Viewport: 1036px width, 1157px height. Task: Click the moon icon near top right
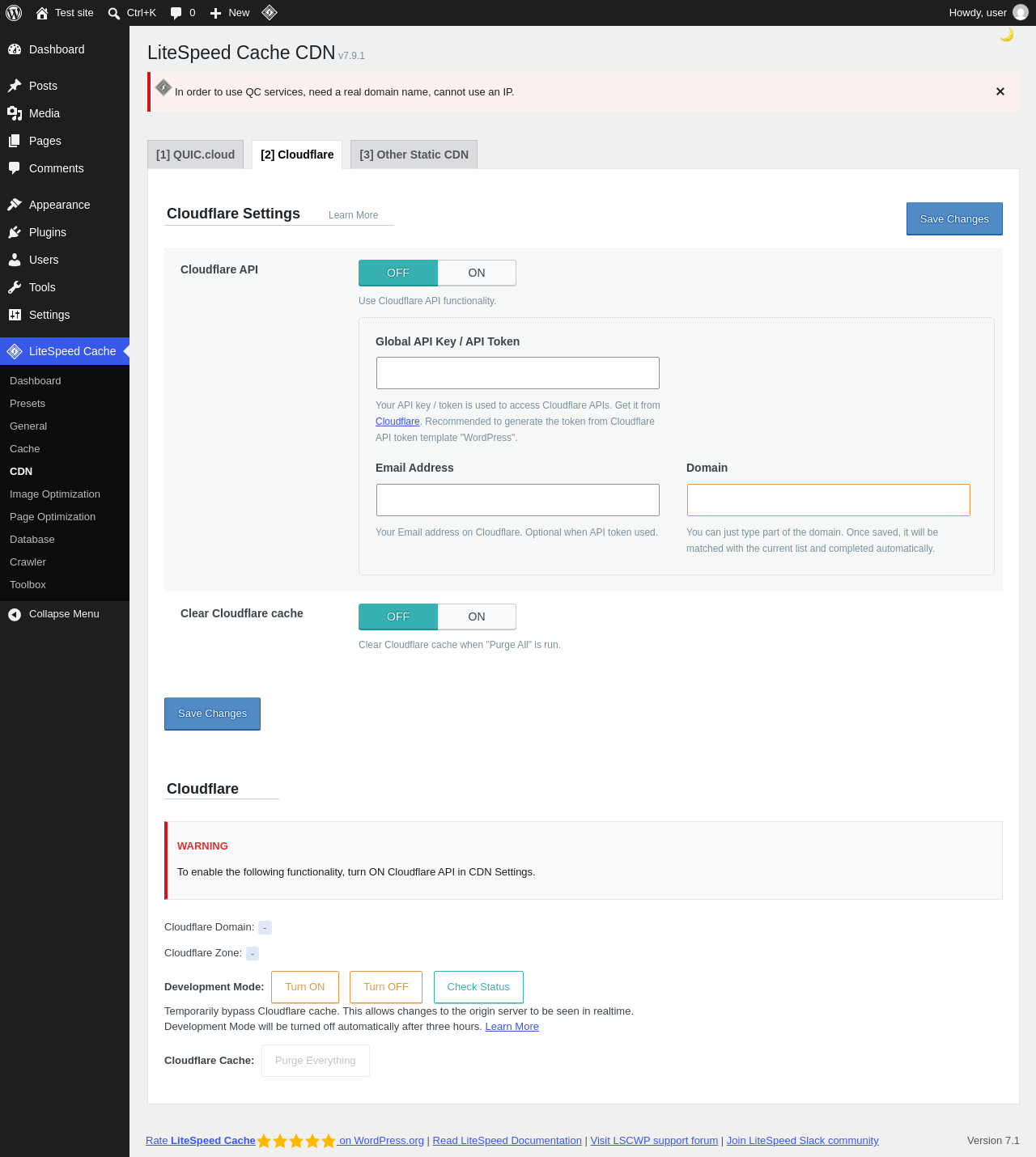coord(1007,35)
